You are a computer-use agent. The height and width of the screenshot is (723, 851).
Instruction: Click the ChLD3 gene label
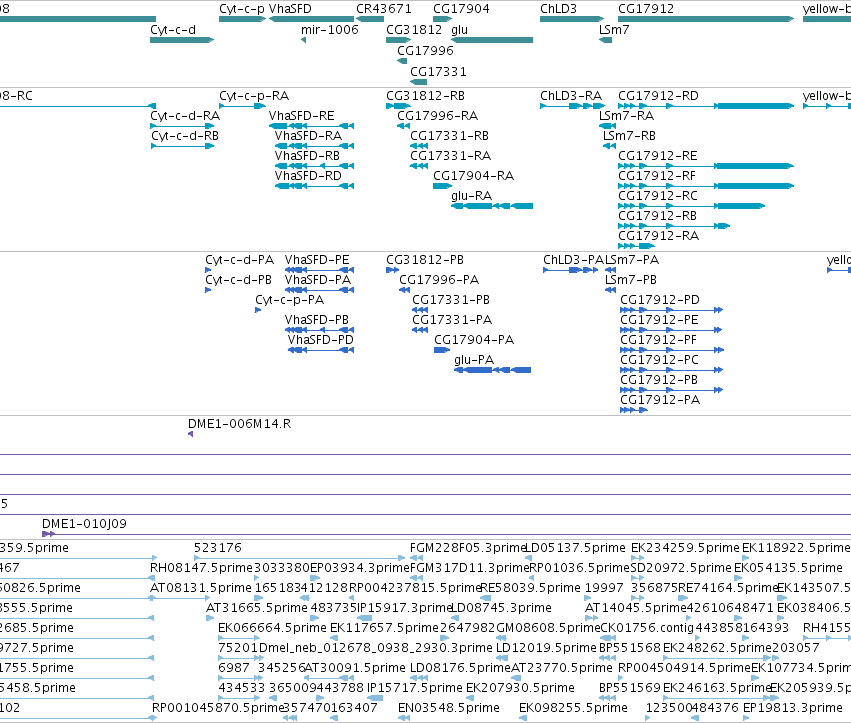pos(558,9)
